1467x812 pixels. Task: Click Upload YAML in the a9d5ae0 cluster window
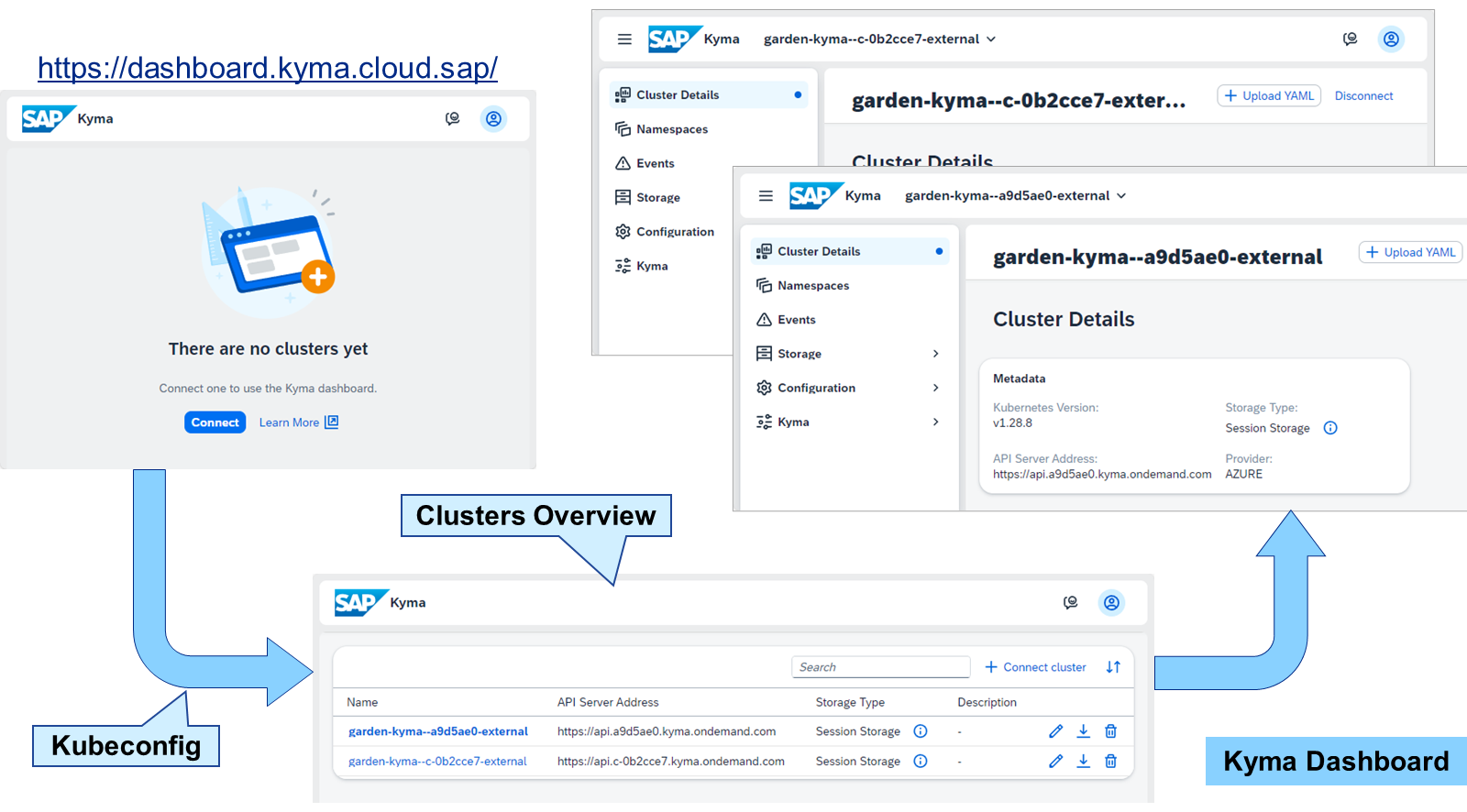1410,252
